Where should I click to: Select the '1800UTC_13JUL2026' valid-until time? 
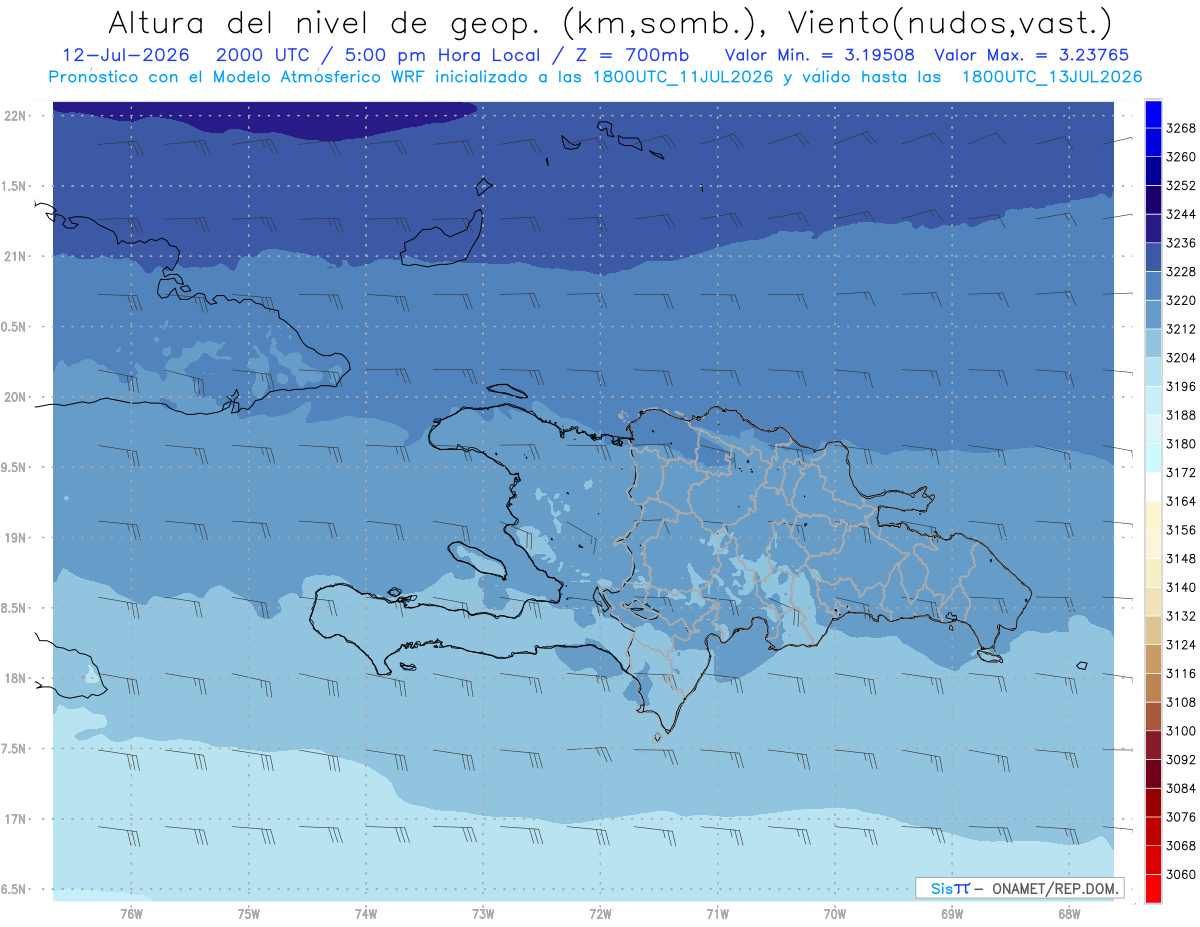tap(1052, 77)
